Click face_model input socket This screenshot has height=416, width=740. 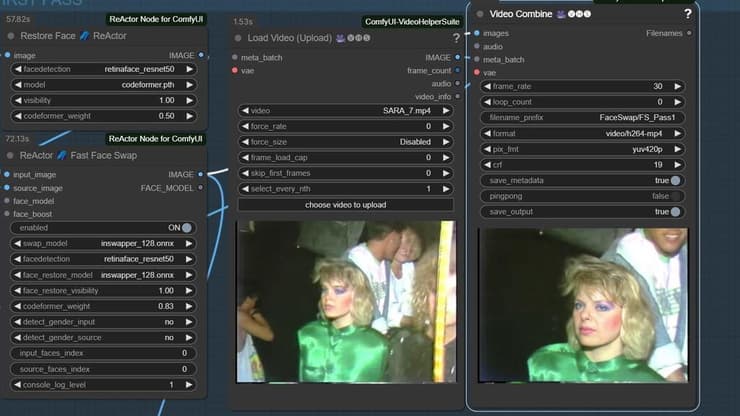coord(7,201)
